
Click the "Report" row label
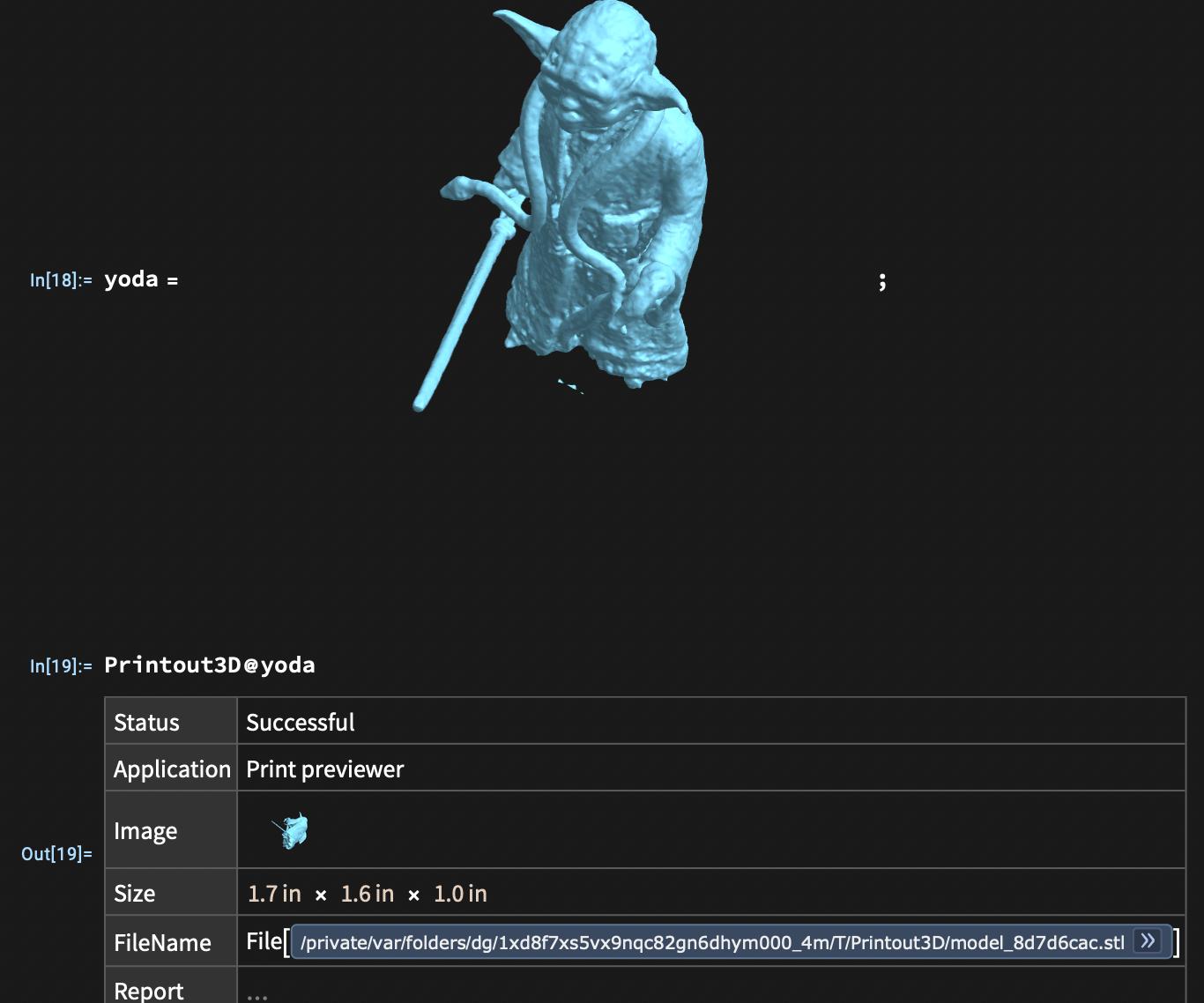149,991
